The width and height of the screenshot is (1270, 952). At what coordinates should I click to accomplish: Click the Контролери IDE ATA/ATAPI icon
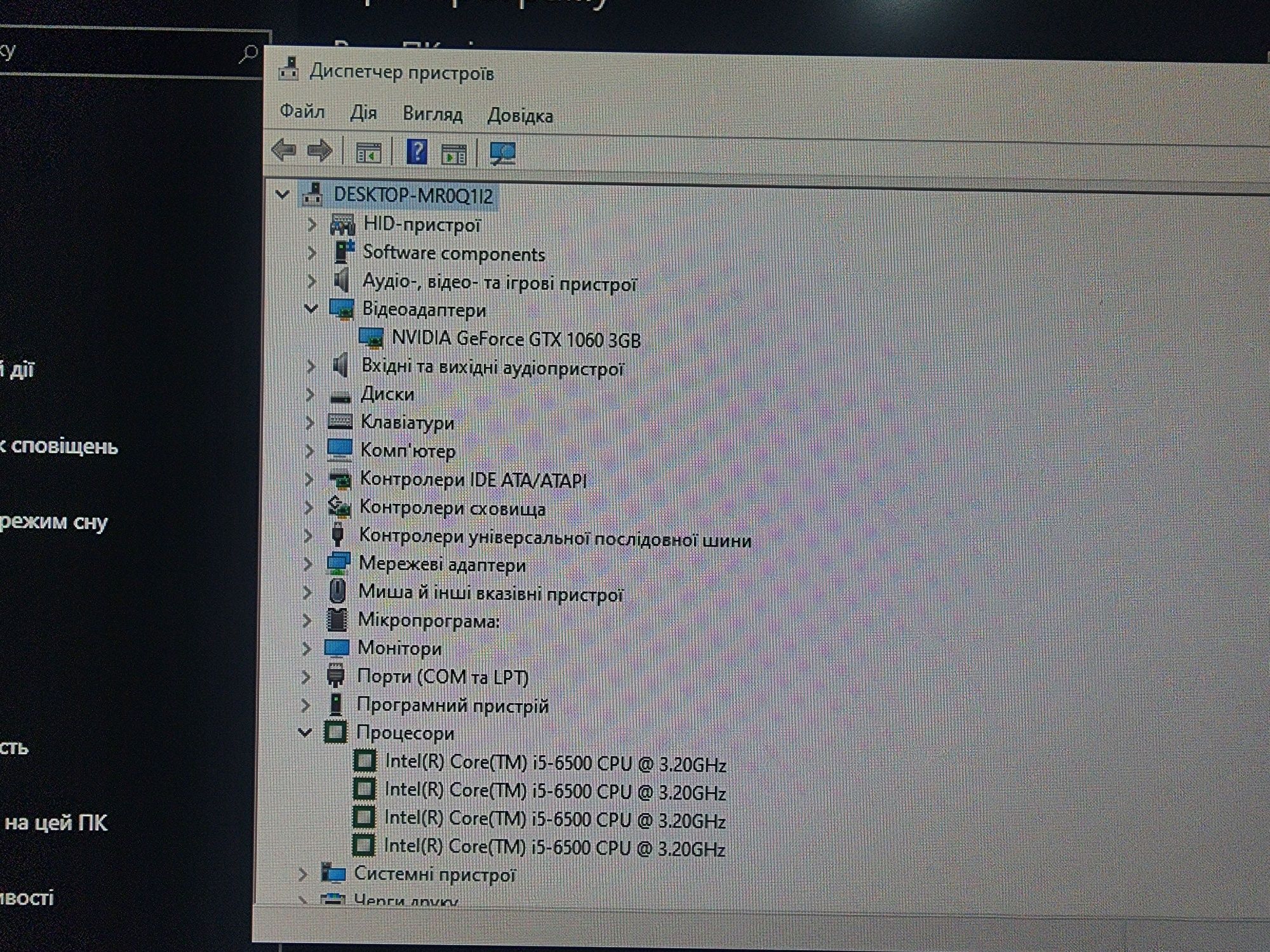pyautogui.click(x=339, y=479)
